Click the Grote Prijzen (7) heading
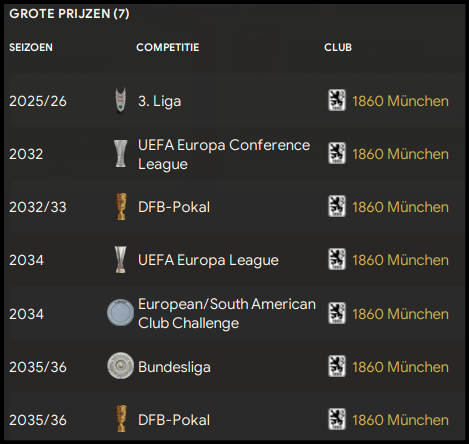 tap(69, 14)
